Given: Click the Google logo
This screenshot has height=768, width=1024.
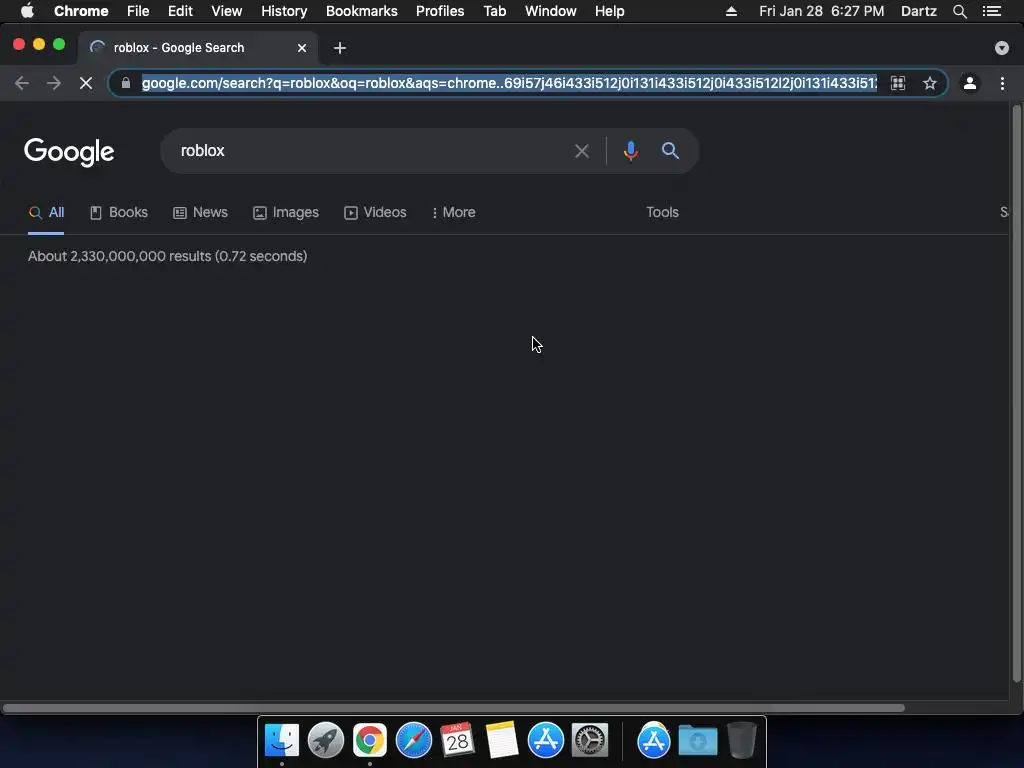Looking at the screenshot, I should [69, 152].
